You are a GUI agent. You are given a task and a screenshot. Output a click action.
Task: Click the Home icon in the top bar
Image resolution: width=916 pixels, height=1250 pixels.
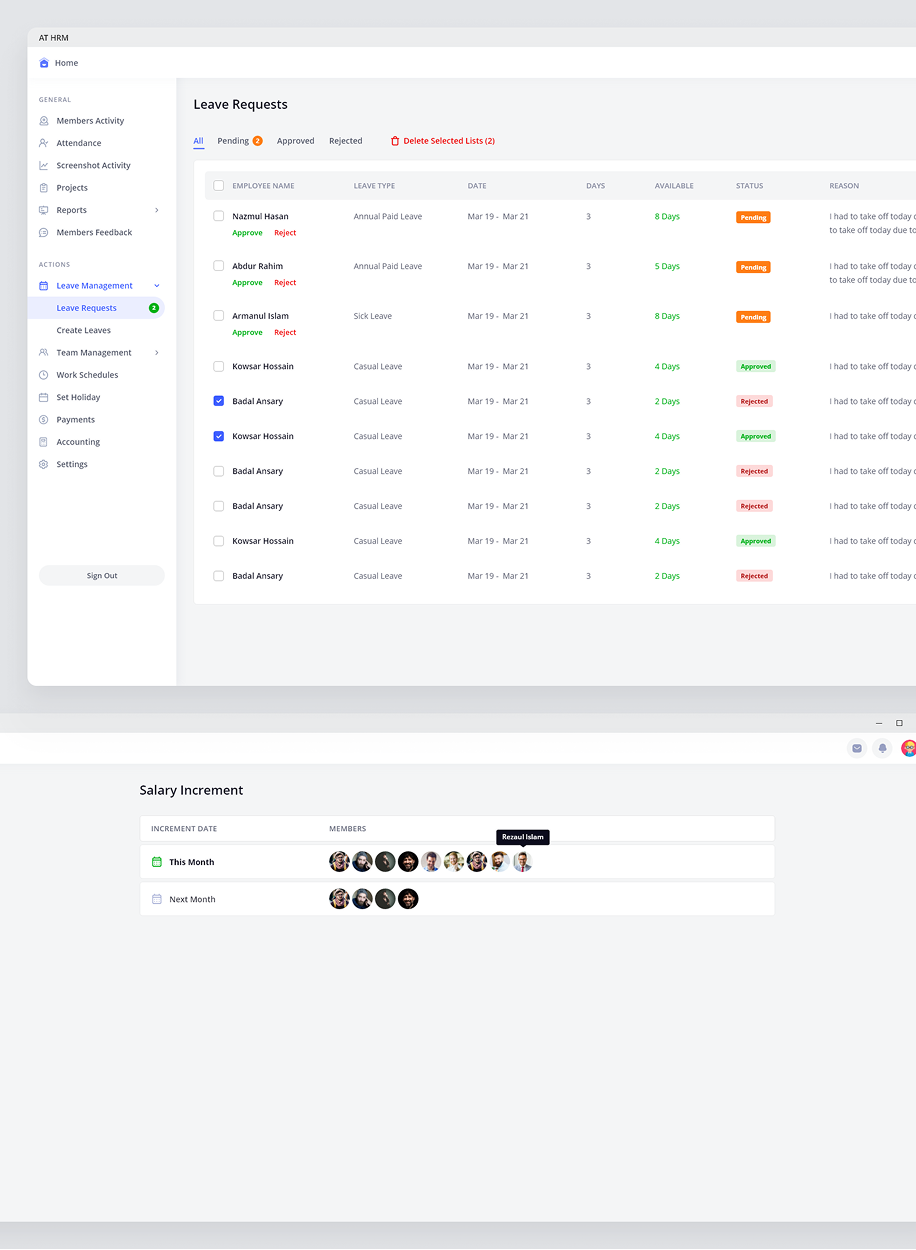tap(44, 63)
